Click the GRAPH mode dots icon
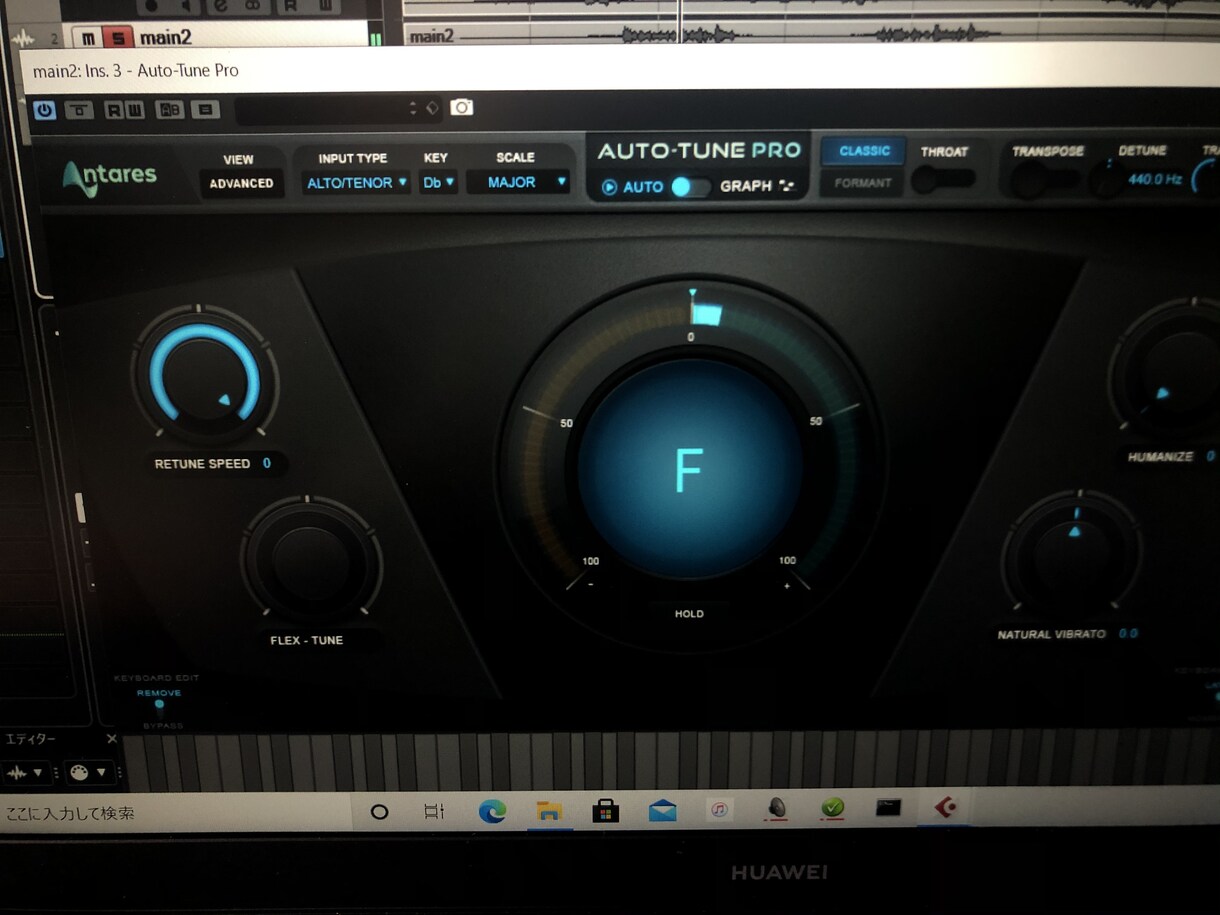The width and height of the screenshot is (1220, 915). [787, 186]
